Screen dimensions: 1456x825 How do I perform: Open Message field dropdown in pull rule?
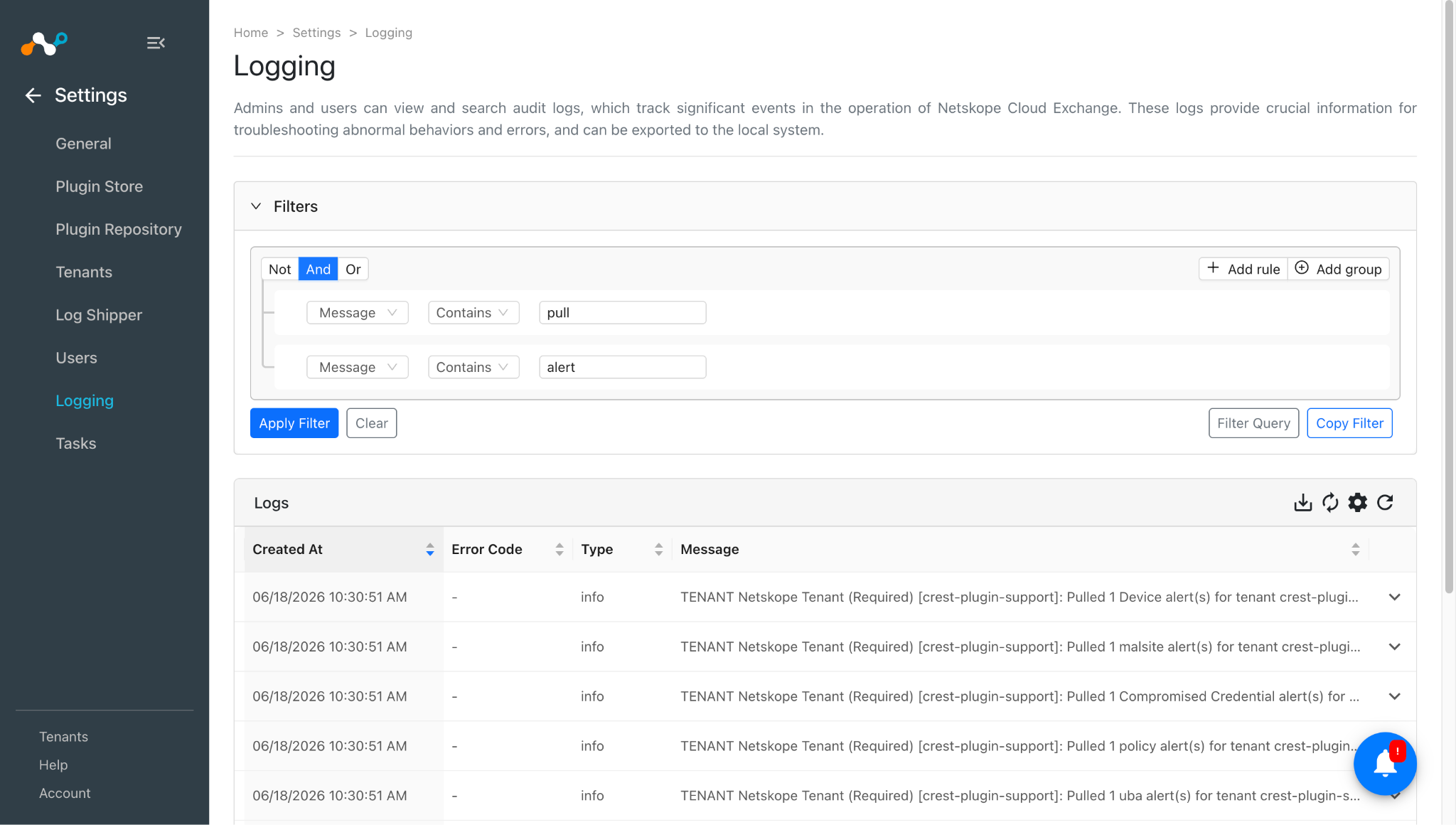[358, 313]
